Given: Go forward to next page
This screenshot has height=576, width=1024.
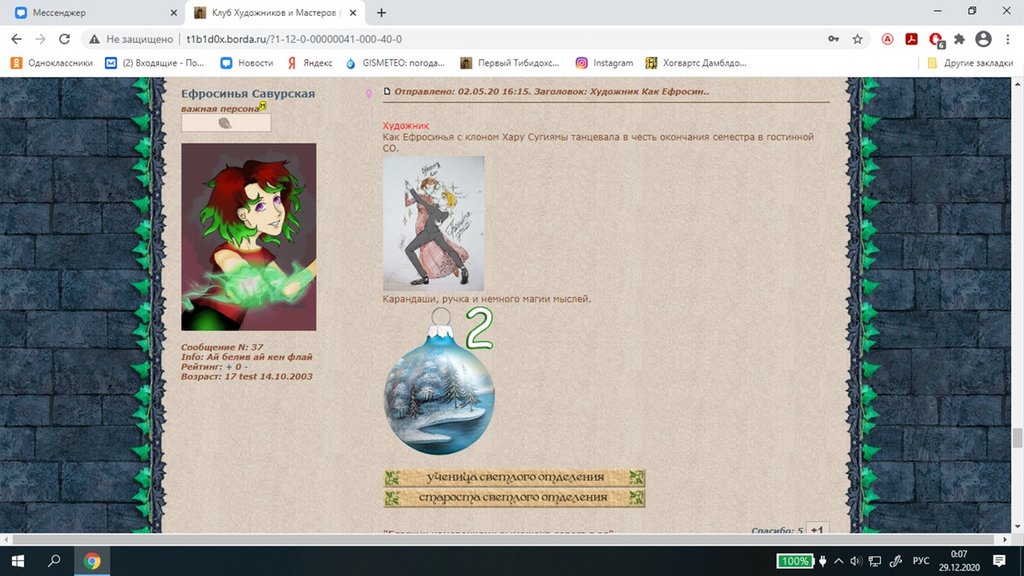Looking at the screenshot, I should click(x=40, y=39).
